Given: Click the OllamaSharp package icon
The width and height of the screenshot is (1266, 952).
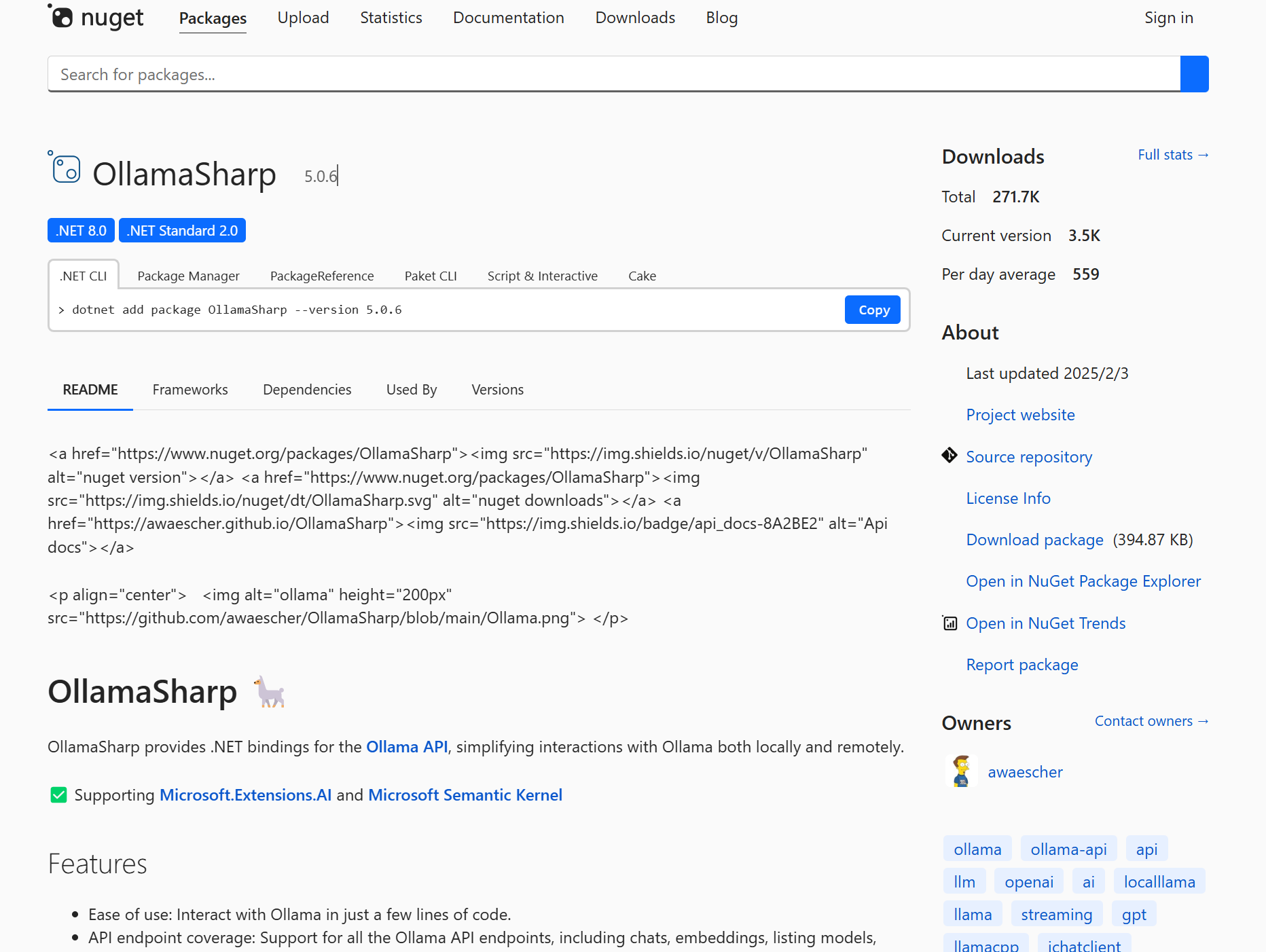Looking at the screenshot, I should (x=65, y=167).
